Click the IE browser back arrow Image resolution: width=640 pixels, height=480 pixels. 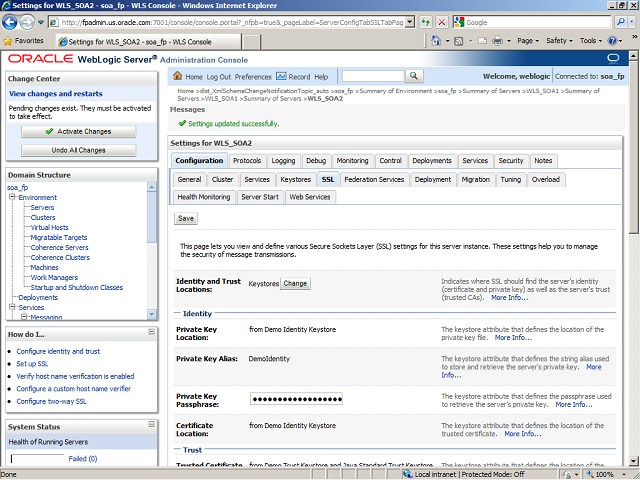(12, 22)
